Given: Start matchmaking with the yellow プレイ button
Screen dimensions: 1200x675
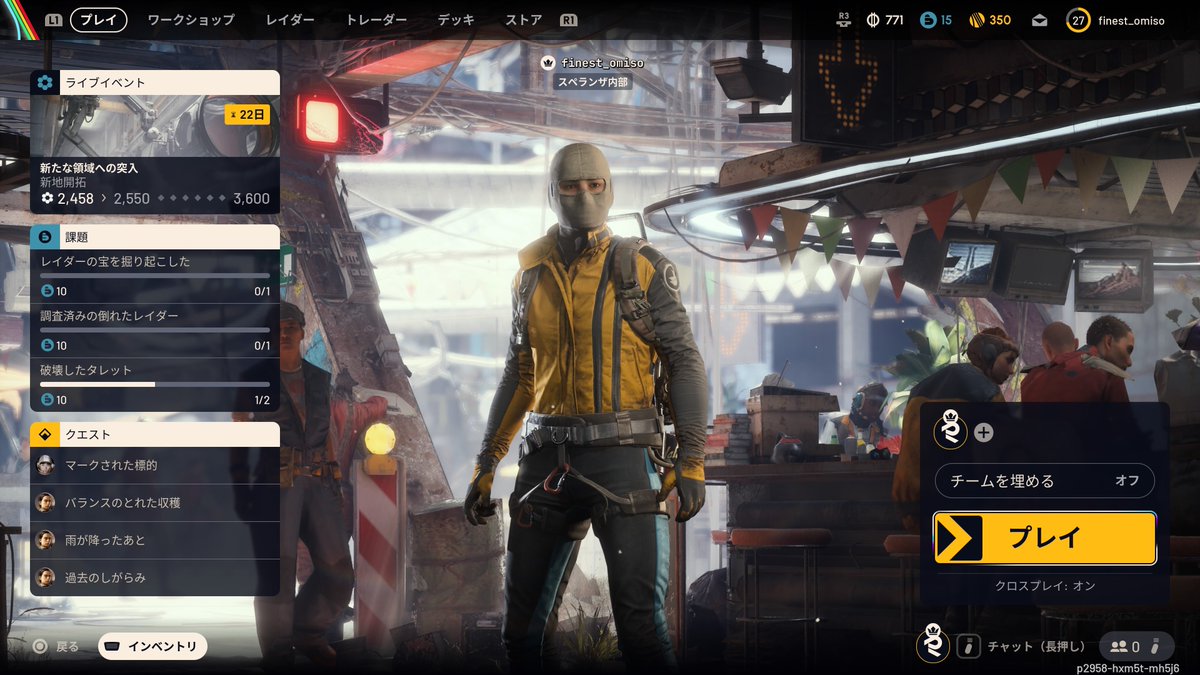Looking at the screenshot, I should pyautogui.click(x=1045, y=538).
